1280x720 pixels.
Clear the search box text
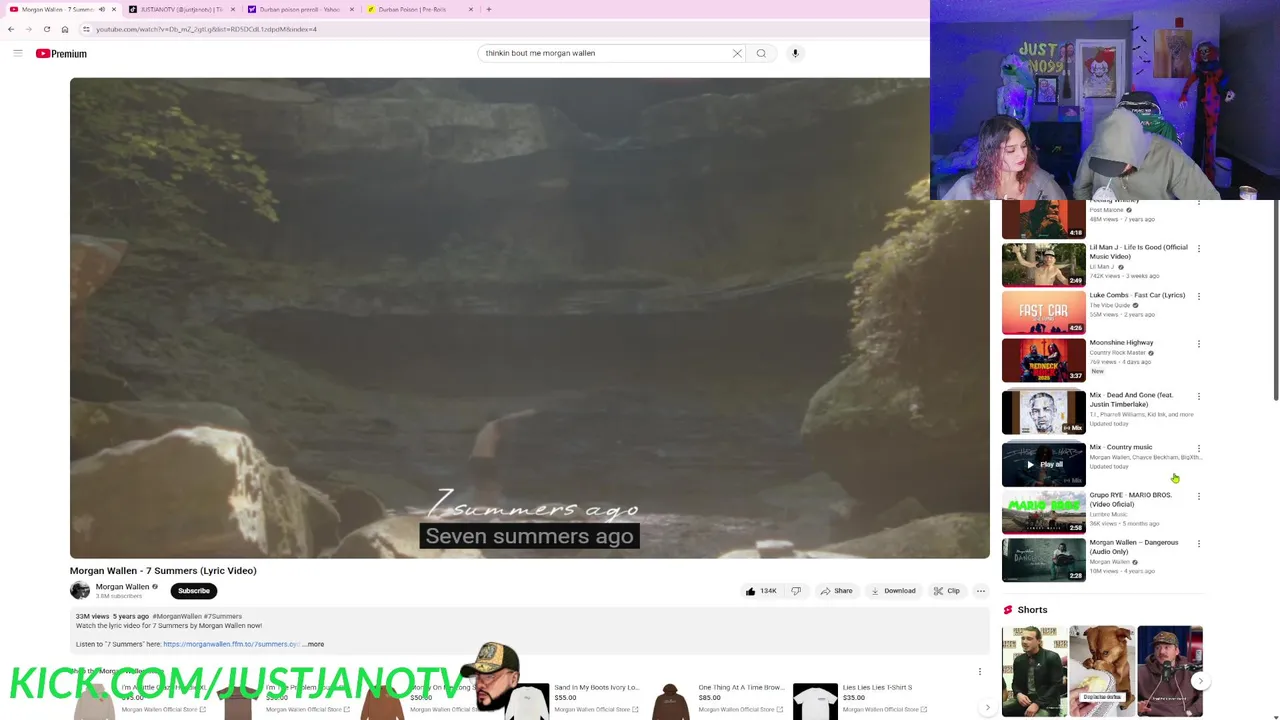tap(737, 53)
